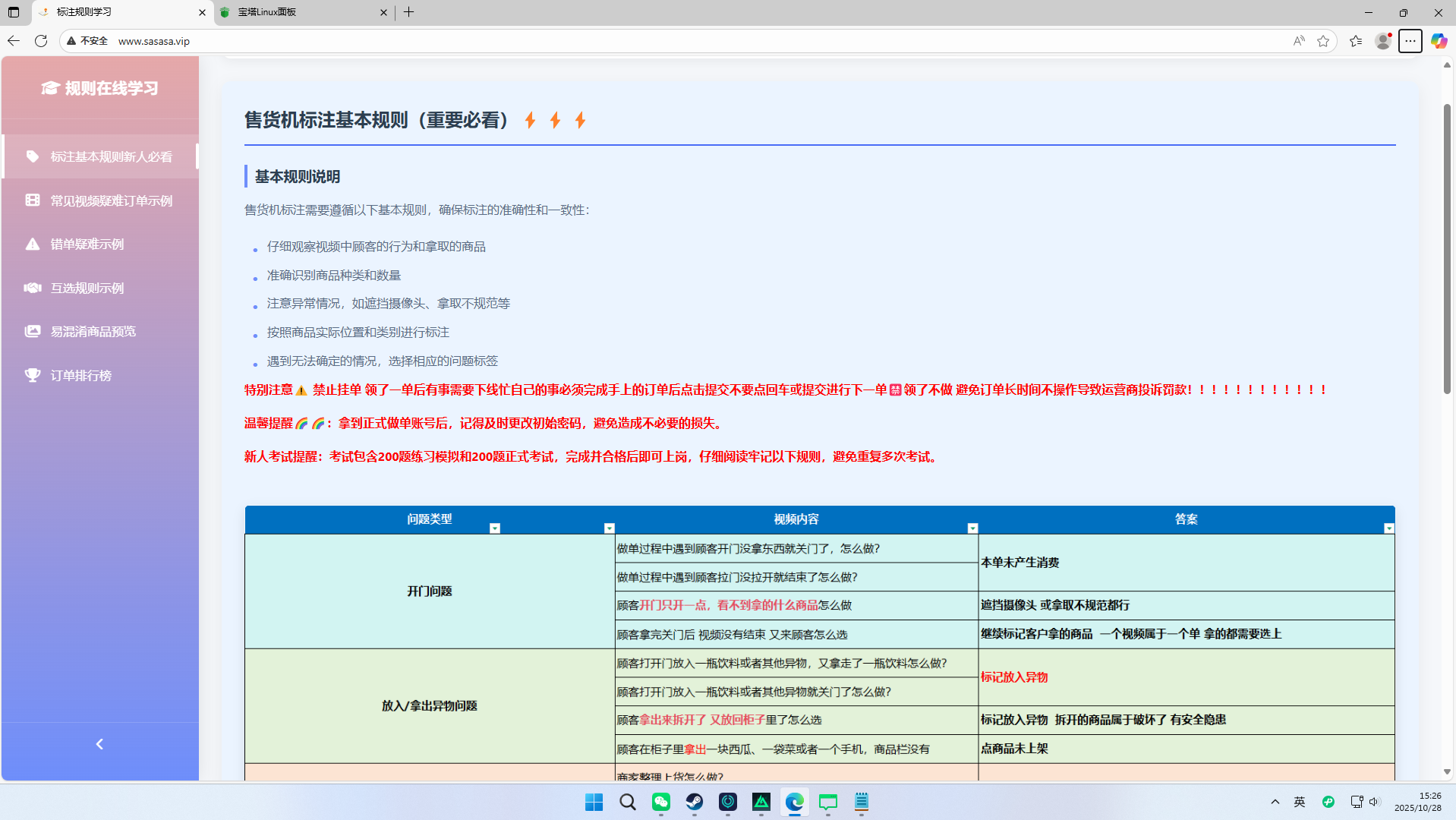Viewport: 1456px width, 820px height.
Task: Add this page to favorites with the star icon
Action: point(1323,41)
